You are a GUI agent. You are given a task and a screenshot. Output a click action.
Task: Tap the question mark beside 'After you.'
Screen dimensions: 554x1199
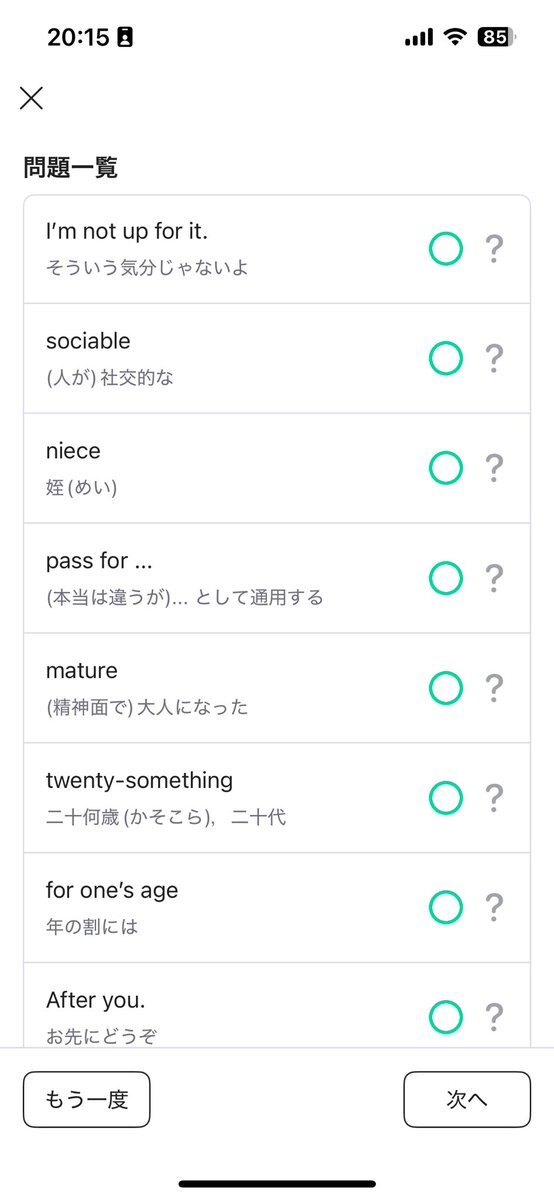(494, 1018)
